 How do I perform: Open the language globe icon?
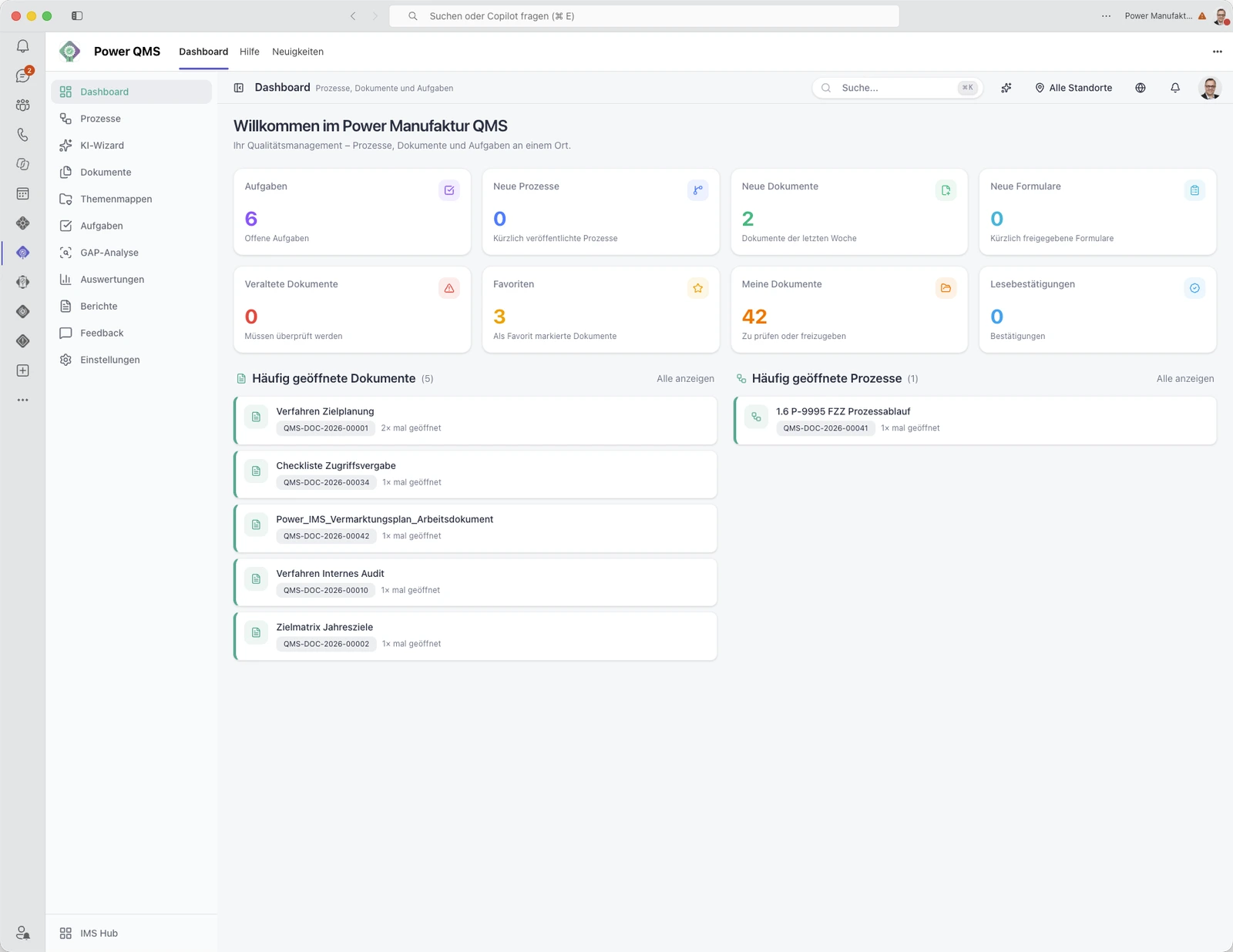click(1141, 88)
